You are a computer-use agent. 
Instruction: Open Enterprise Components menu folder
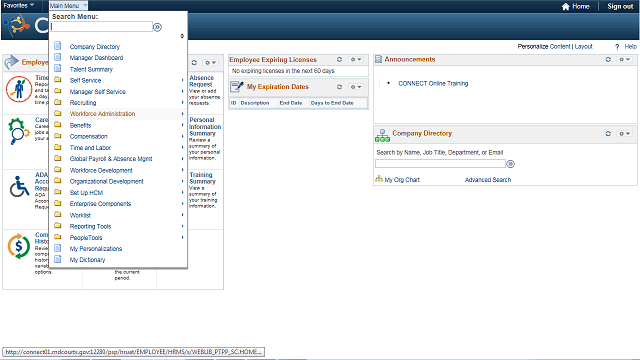[x=100, y=204]
